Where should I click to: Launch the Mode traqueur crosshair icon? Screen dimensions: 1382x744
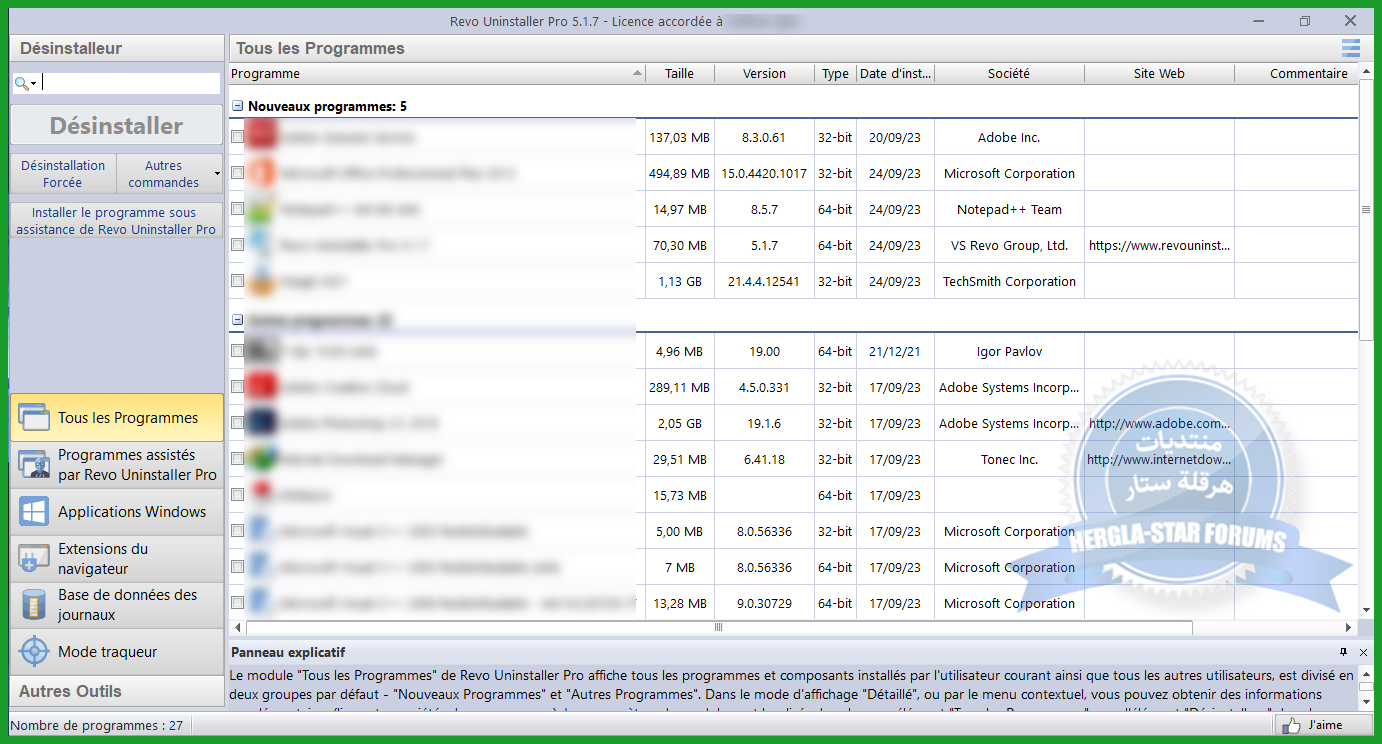coord(34,652)
